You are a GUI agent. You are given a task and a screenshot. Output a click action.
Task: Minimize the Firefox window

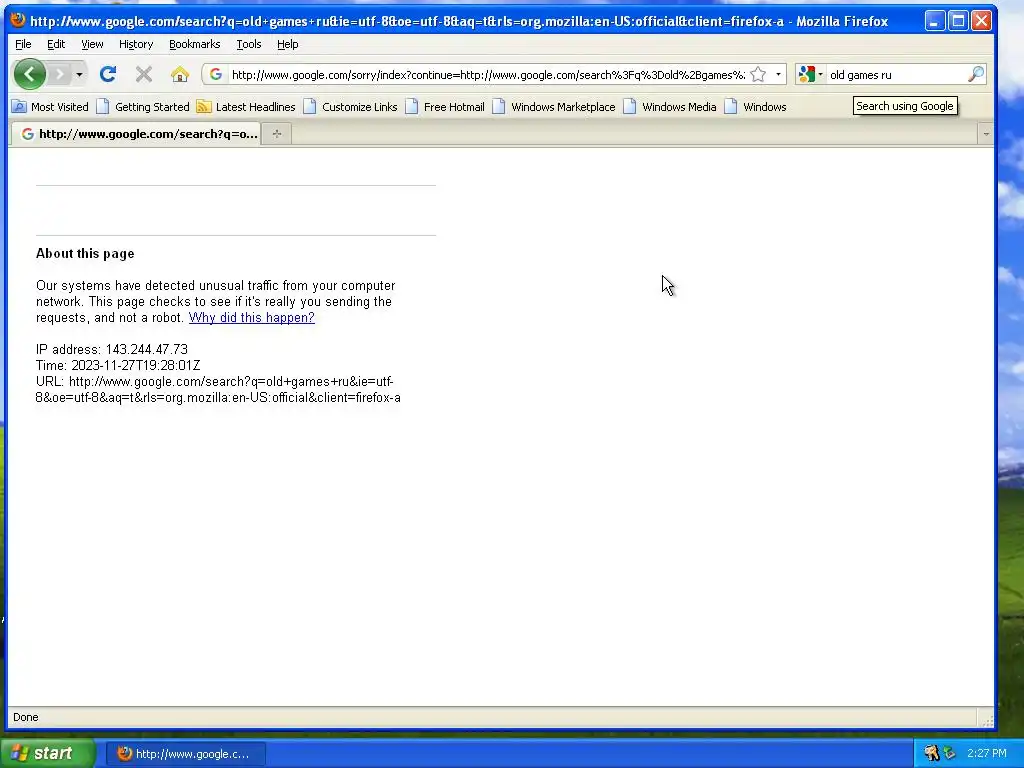pos(935,21)
